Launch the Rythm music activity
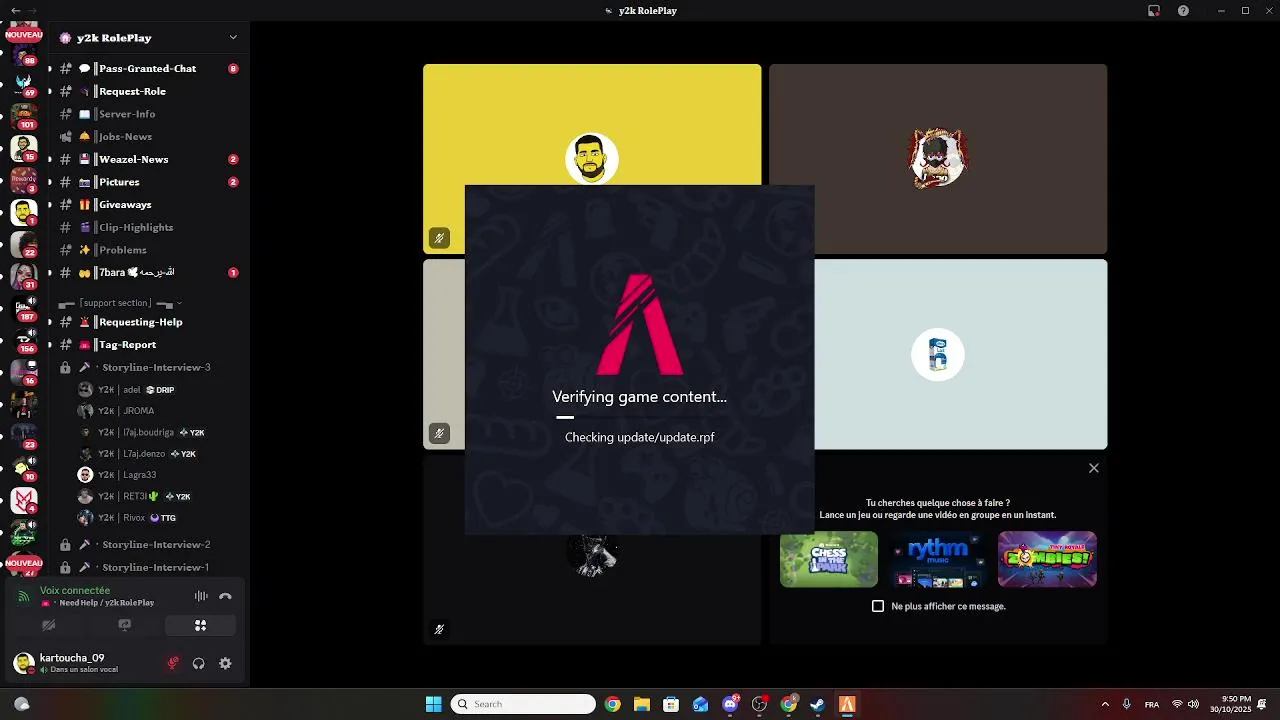Screen dimensions: 1280x720 [x=938, y=559]
